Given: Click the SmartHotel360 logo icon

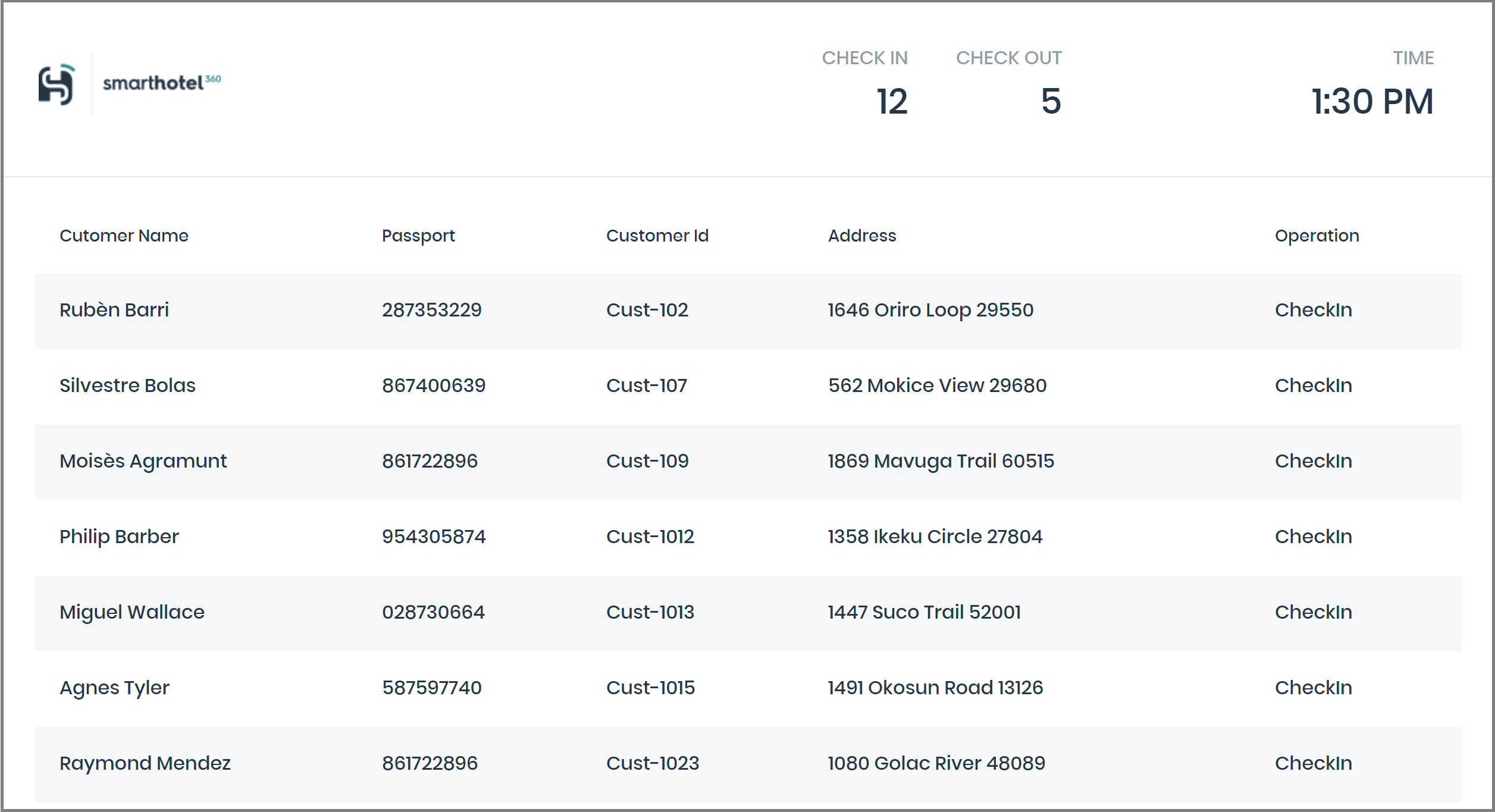Looking at the screenshot, I should coord(57,84).
